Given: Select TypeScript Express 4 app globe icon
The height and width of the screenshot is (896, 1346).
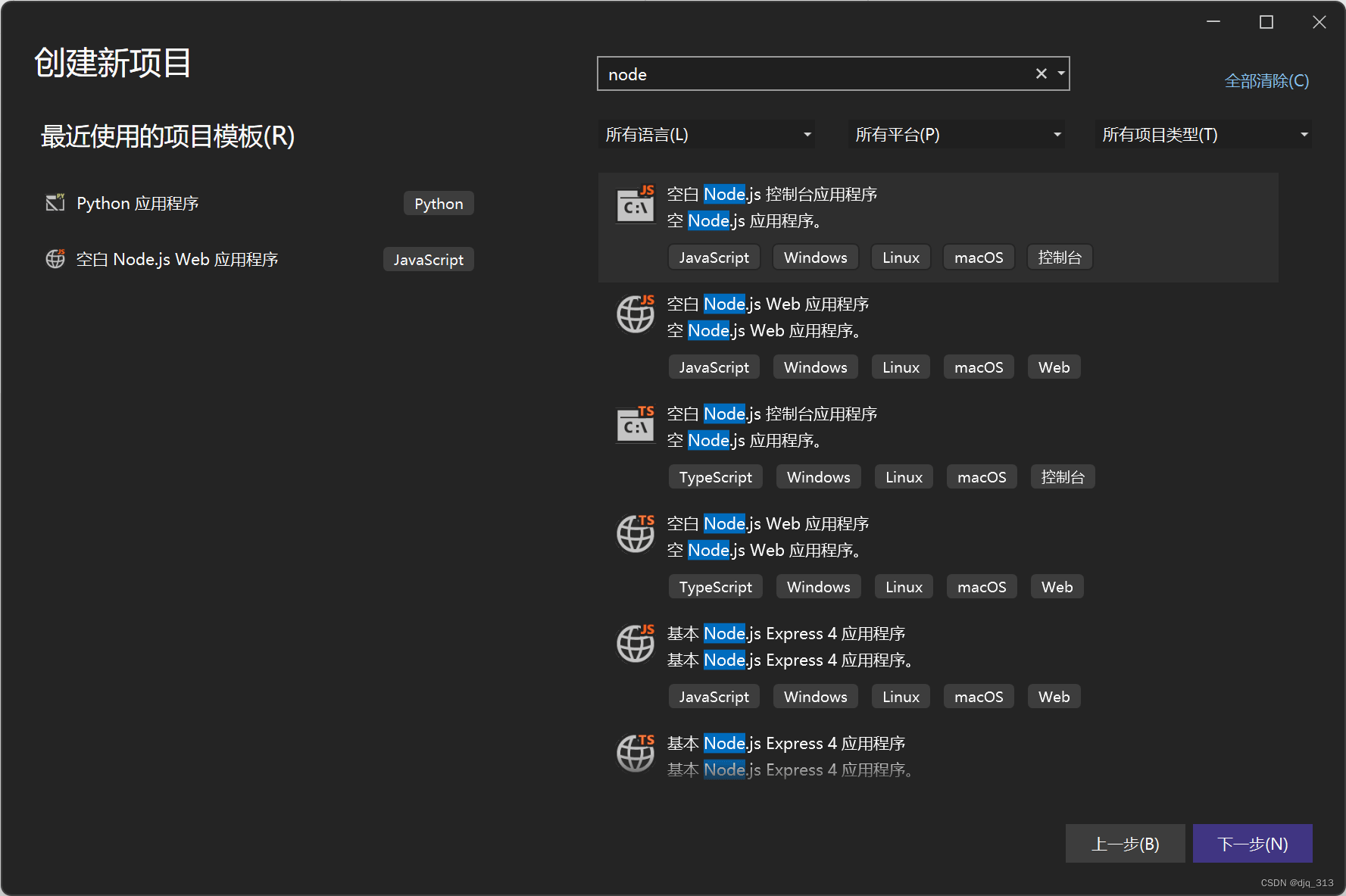Looking at the screenshot, I should pyautogui.click(x=636, y=753).
